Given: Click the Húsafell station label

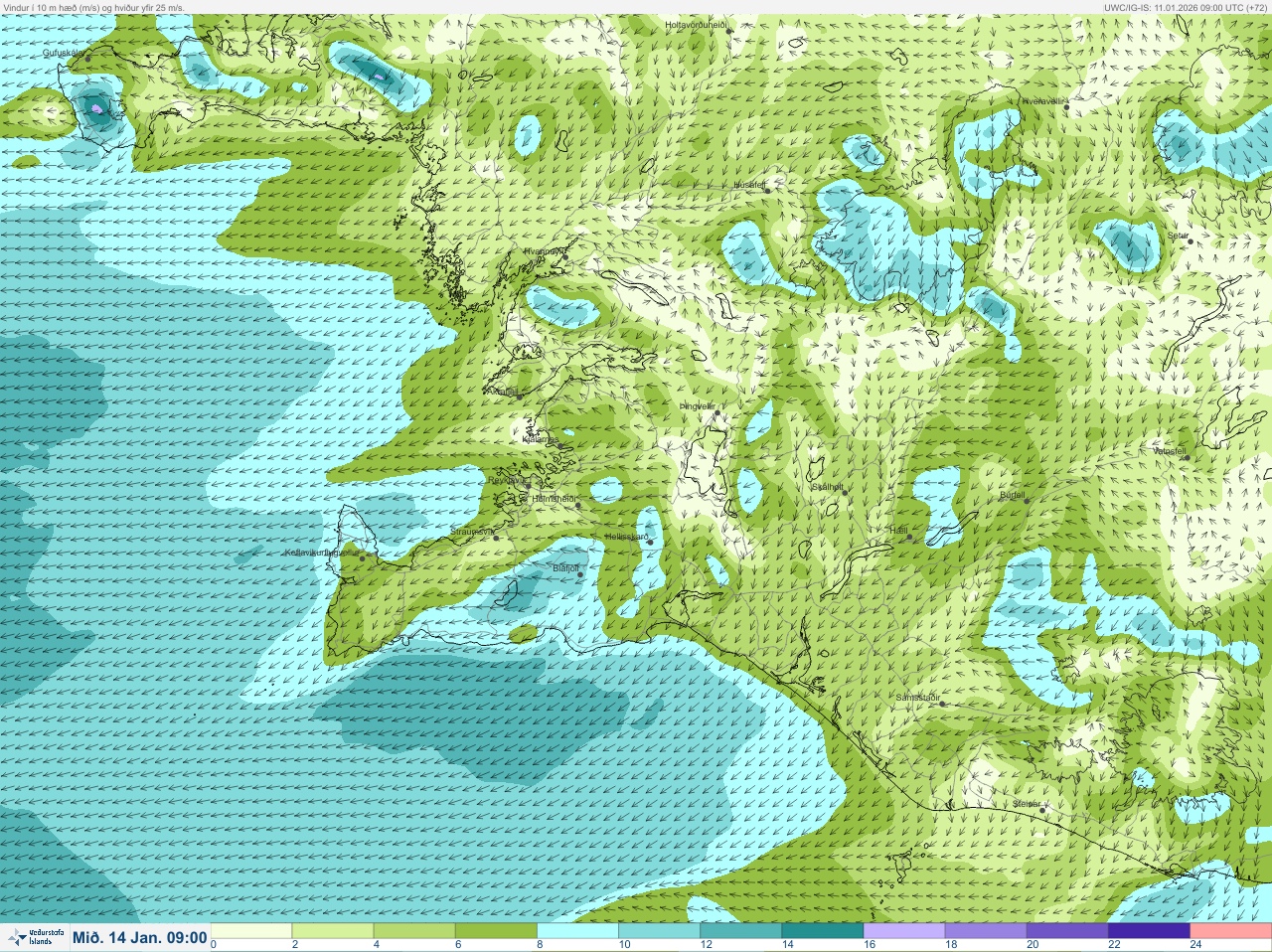Looking at the screenshot, I should (x=750, y=185).
